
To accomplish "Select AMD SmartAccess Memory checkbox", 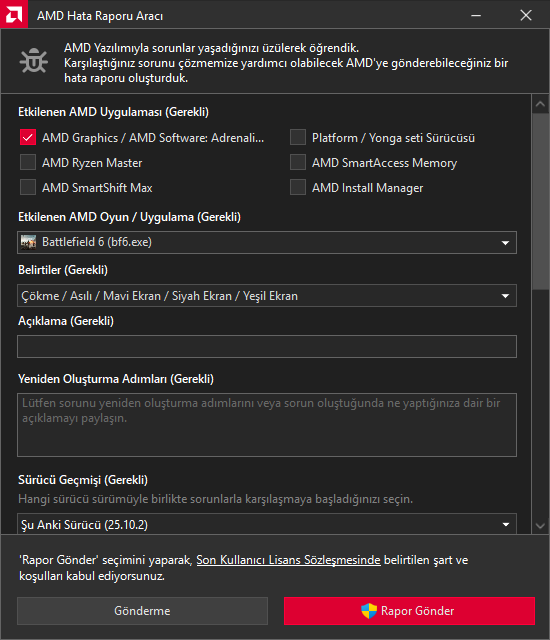I will click(298, 162).
